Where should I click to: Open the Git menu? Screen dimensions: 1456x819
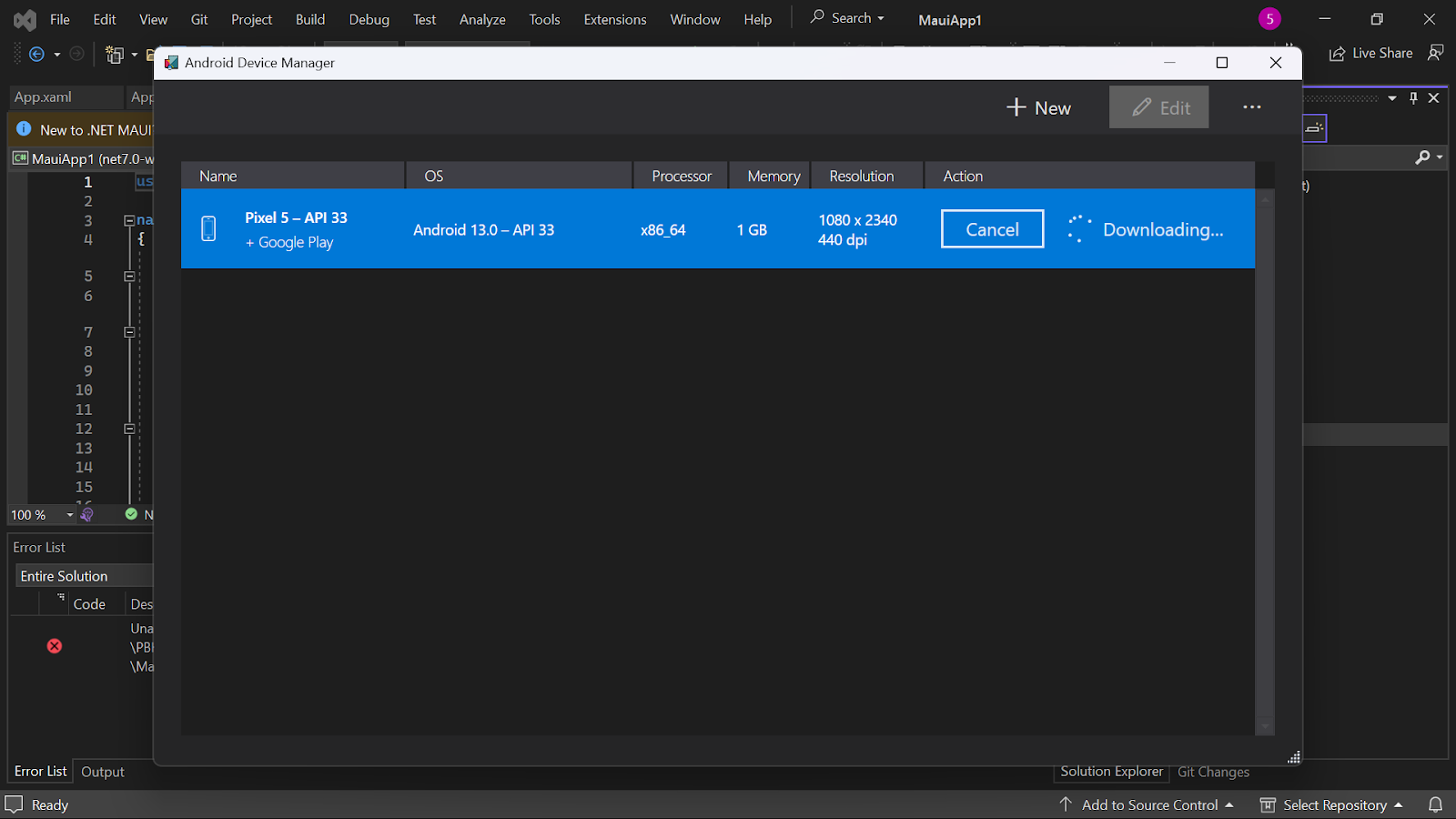[199, 19]
